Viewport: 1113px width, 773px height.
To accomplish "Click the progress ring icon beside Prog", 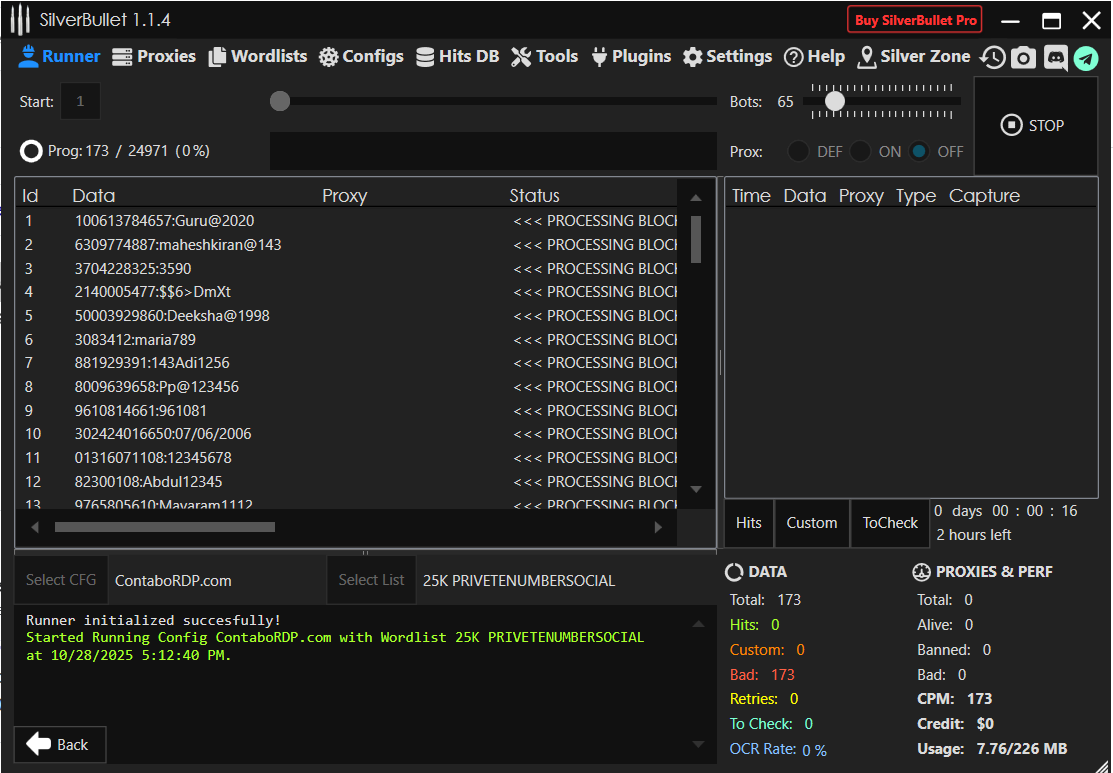I will click(x=31, y=150).
